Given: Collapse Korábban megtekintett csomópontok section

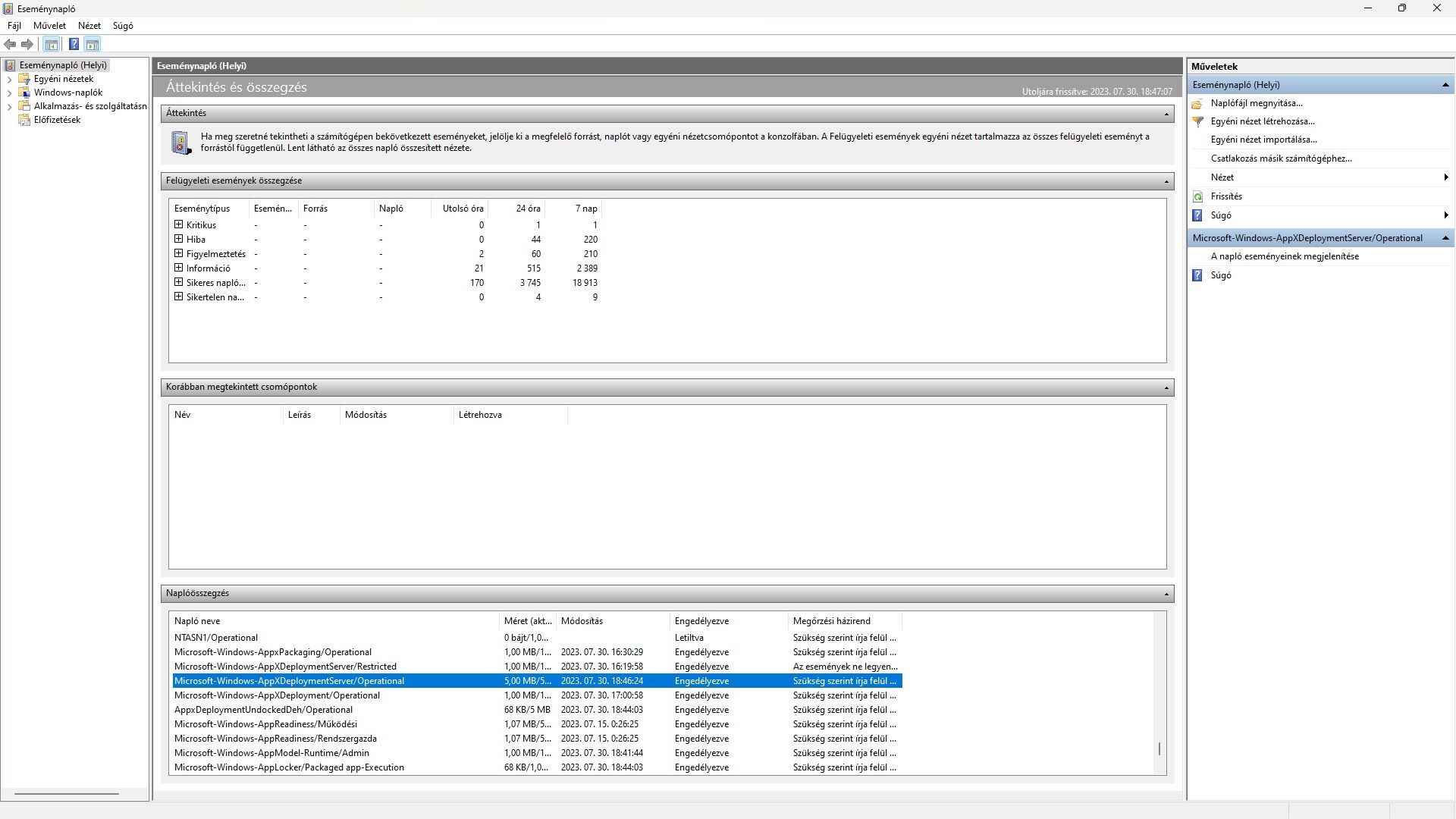Looking at the screenshot, I should point(1166,388).
